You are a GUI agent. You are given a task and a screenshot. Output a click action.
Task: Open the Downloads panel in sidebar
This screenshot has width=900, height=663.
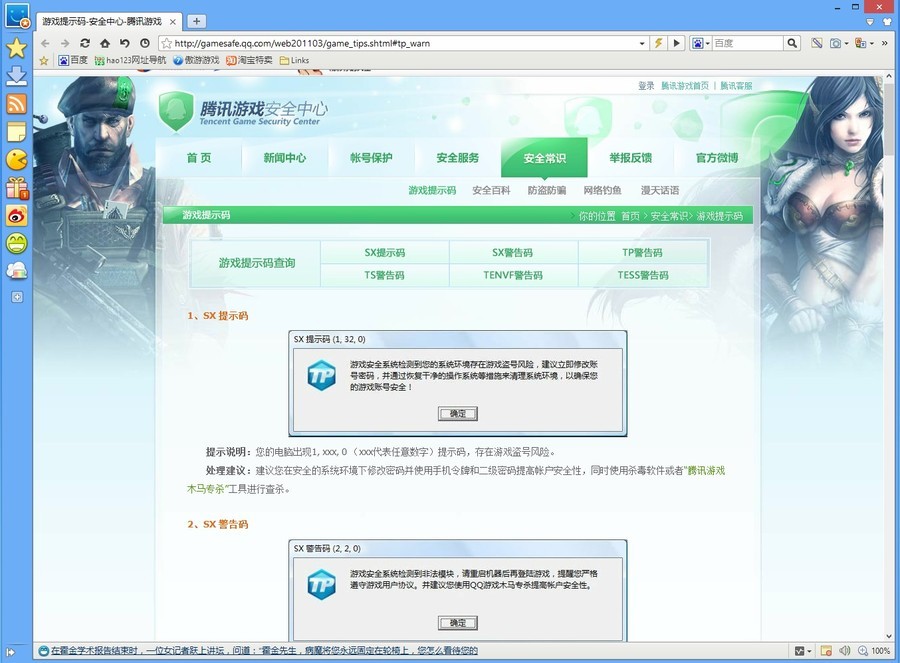16,76
